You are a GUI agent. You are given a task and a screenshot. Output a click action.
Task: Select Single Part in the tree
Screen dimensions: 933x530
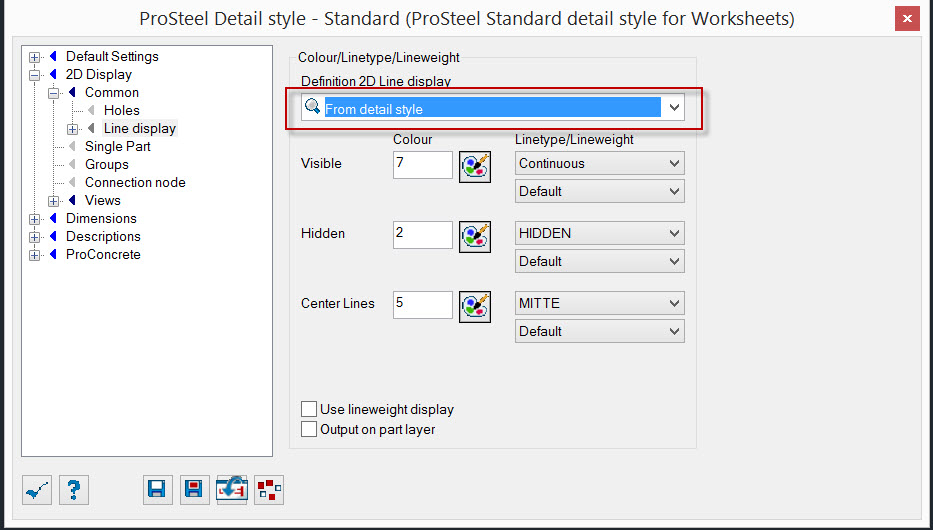118,146
